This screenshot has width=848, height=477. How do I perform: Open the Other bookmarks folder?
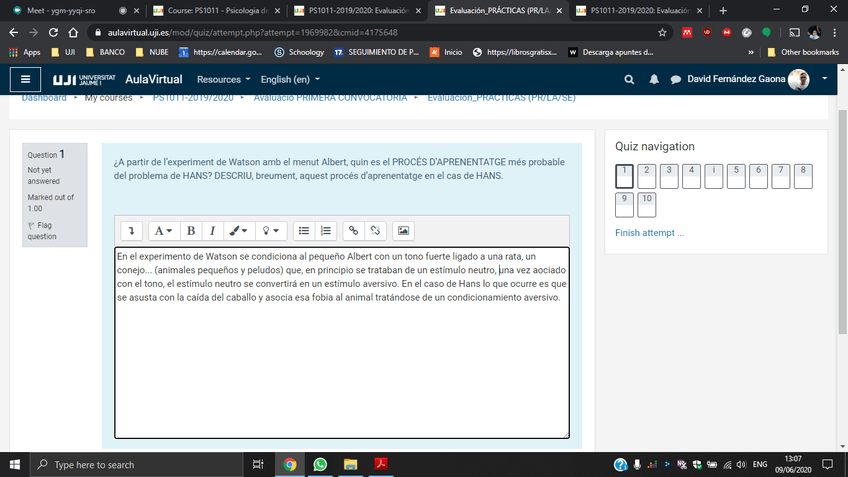[x=803, y=52]
